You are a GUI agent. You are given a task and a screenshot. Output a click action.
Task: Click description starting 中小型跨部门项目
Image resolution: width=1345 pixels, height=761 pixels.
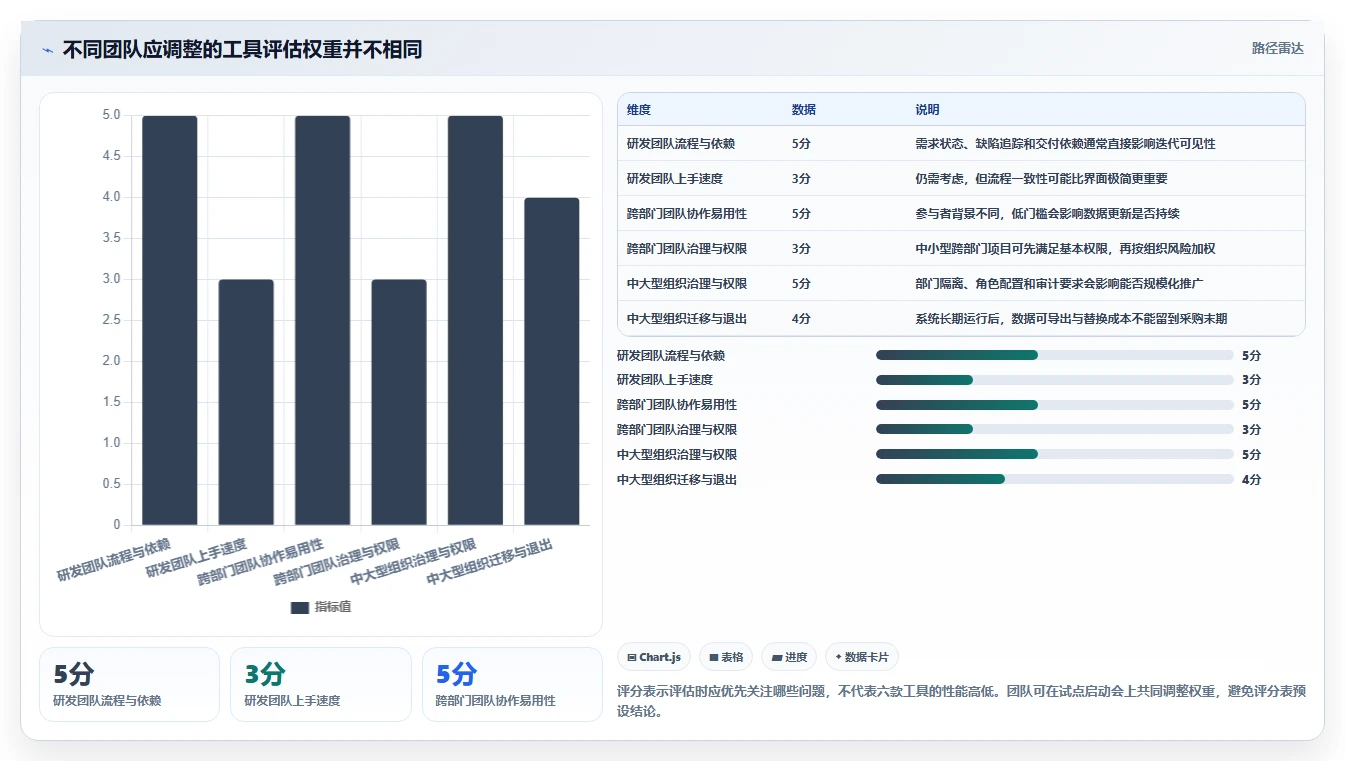1065,249
